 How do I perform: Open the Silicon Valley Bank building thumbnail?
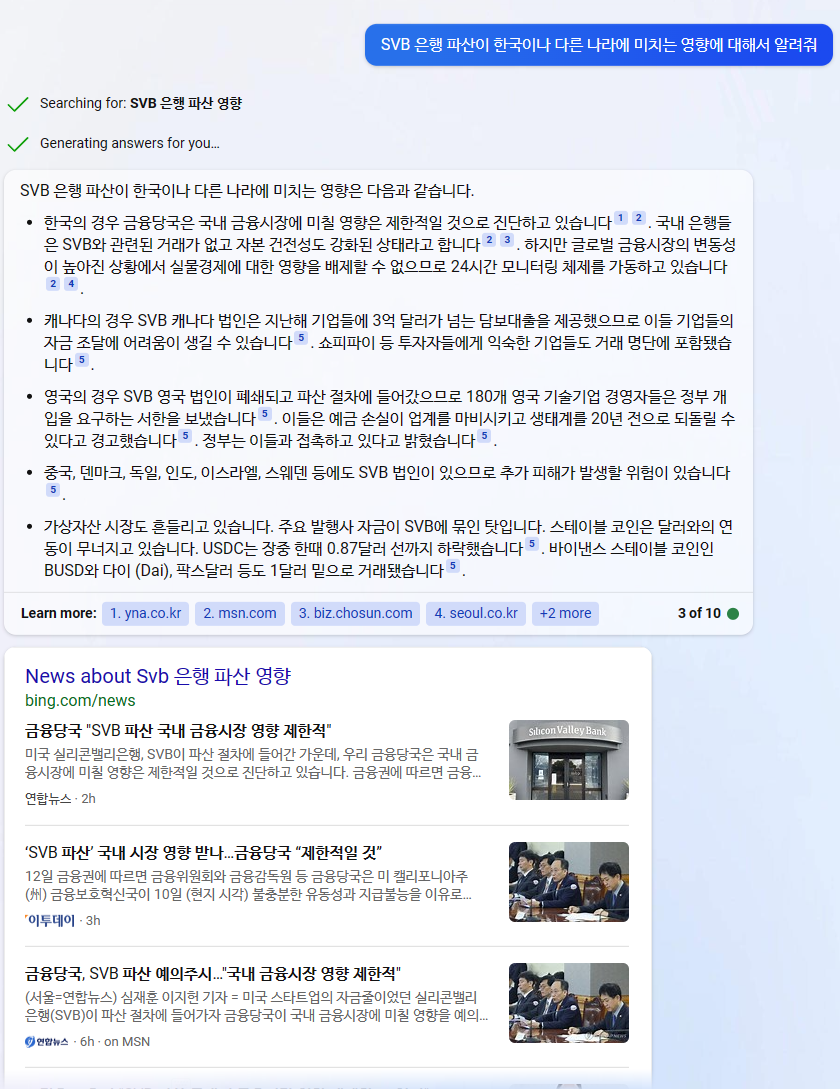[568, 760]
